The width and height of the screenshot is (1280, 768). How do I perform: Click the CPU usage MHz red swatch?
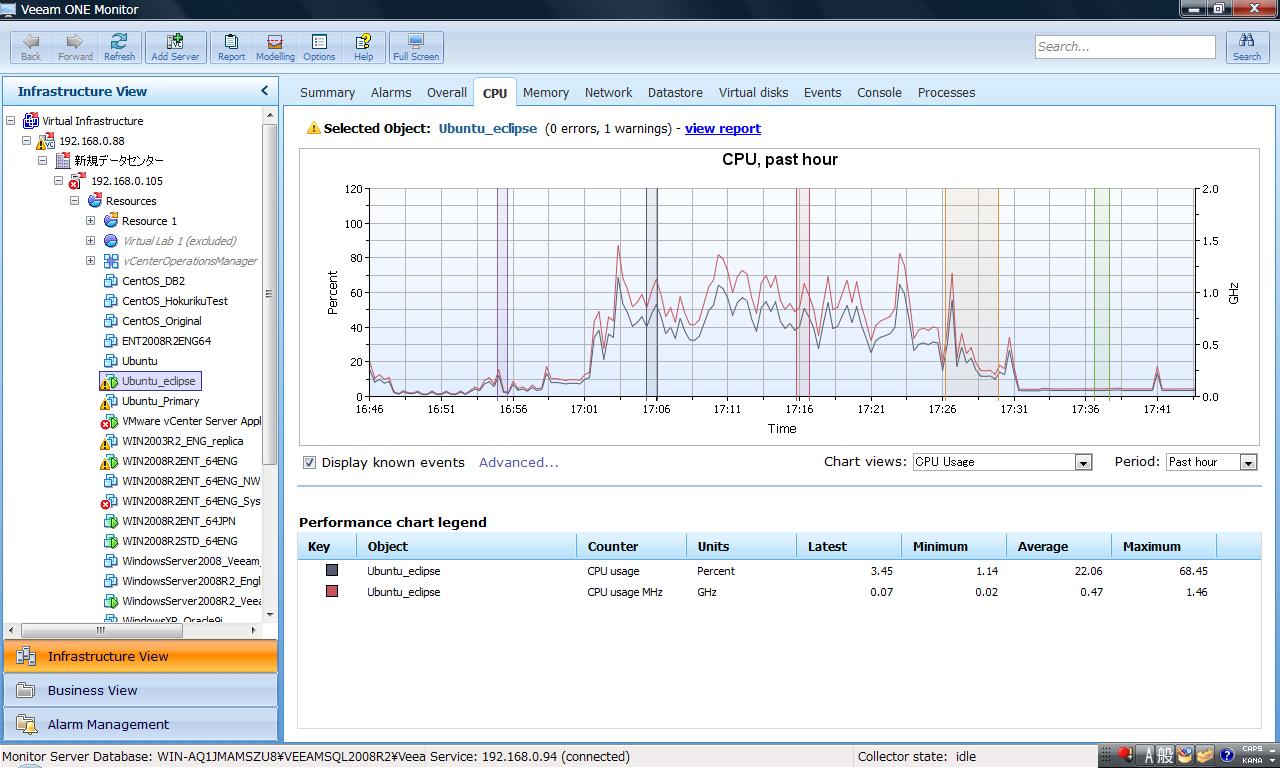(332, 591)
